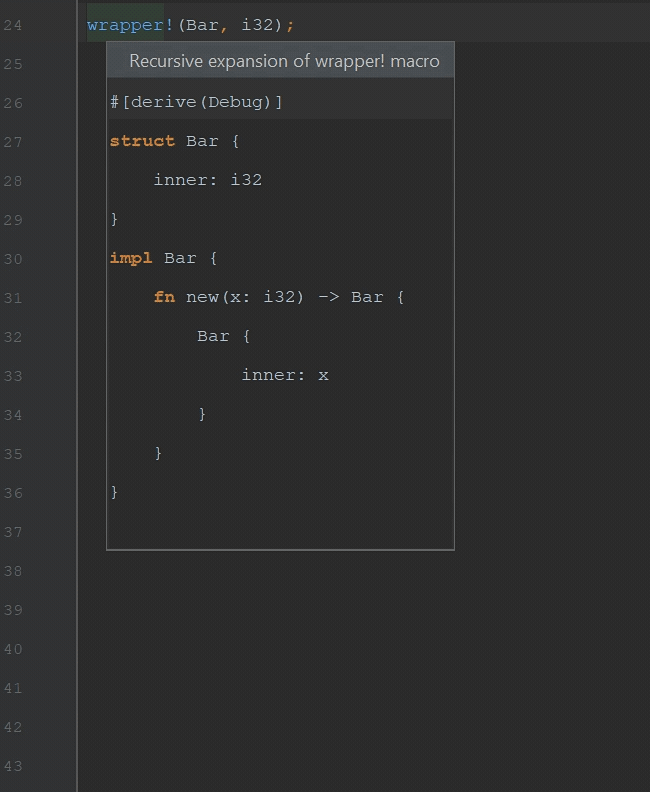Screen dimensions: 650x792
Task: Click line number 30 in the gutter
Action: point(13,259)
